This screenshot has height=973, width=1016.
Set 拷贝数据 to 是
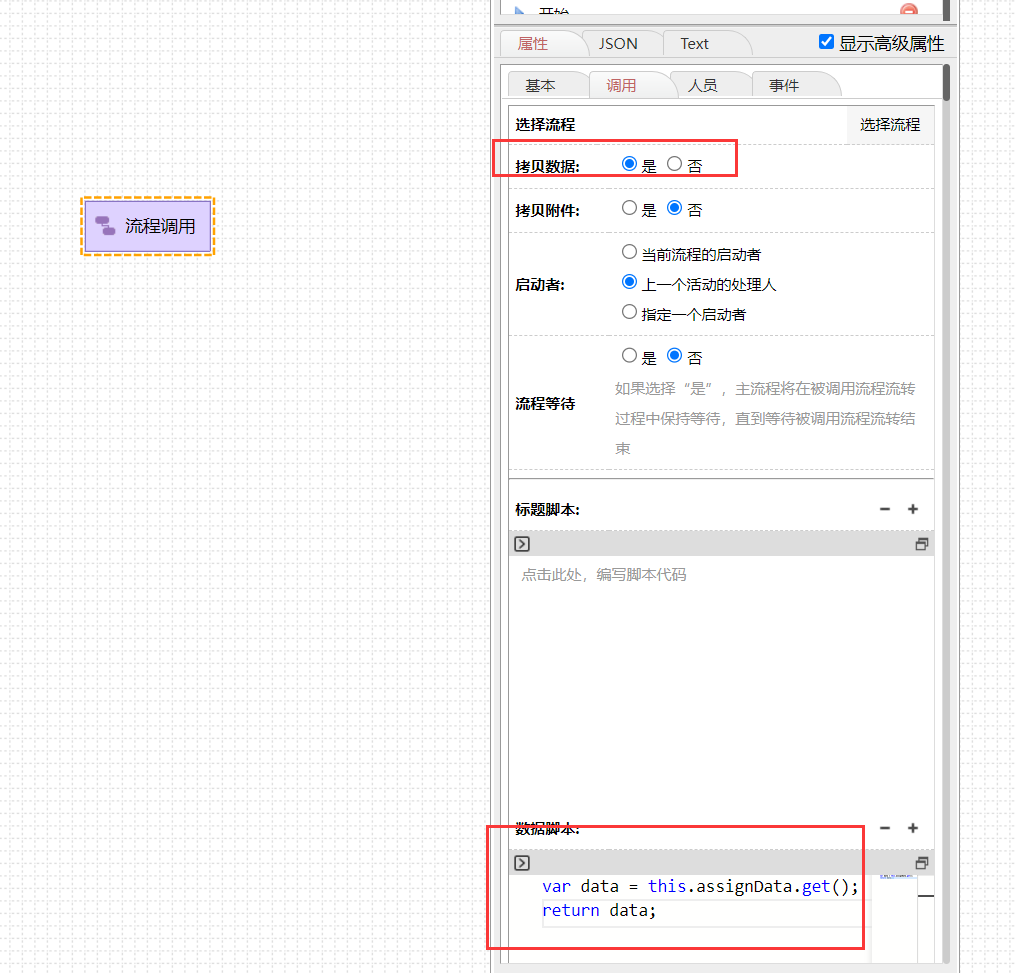click(629, 164)
